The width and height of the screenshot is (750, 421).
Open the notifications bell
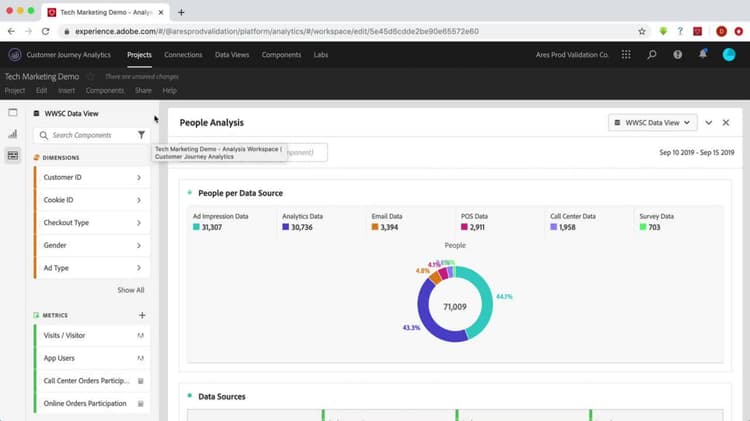tap(703, 54)
